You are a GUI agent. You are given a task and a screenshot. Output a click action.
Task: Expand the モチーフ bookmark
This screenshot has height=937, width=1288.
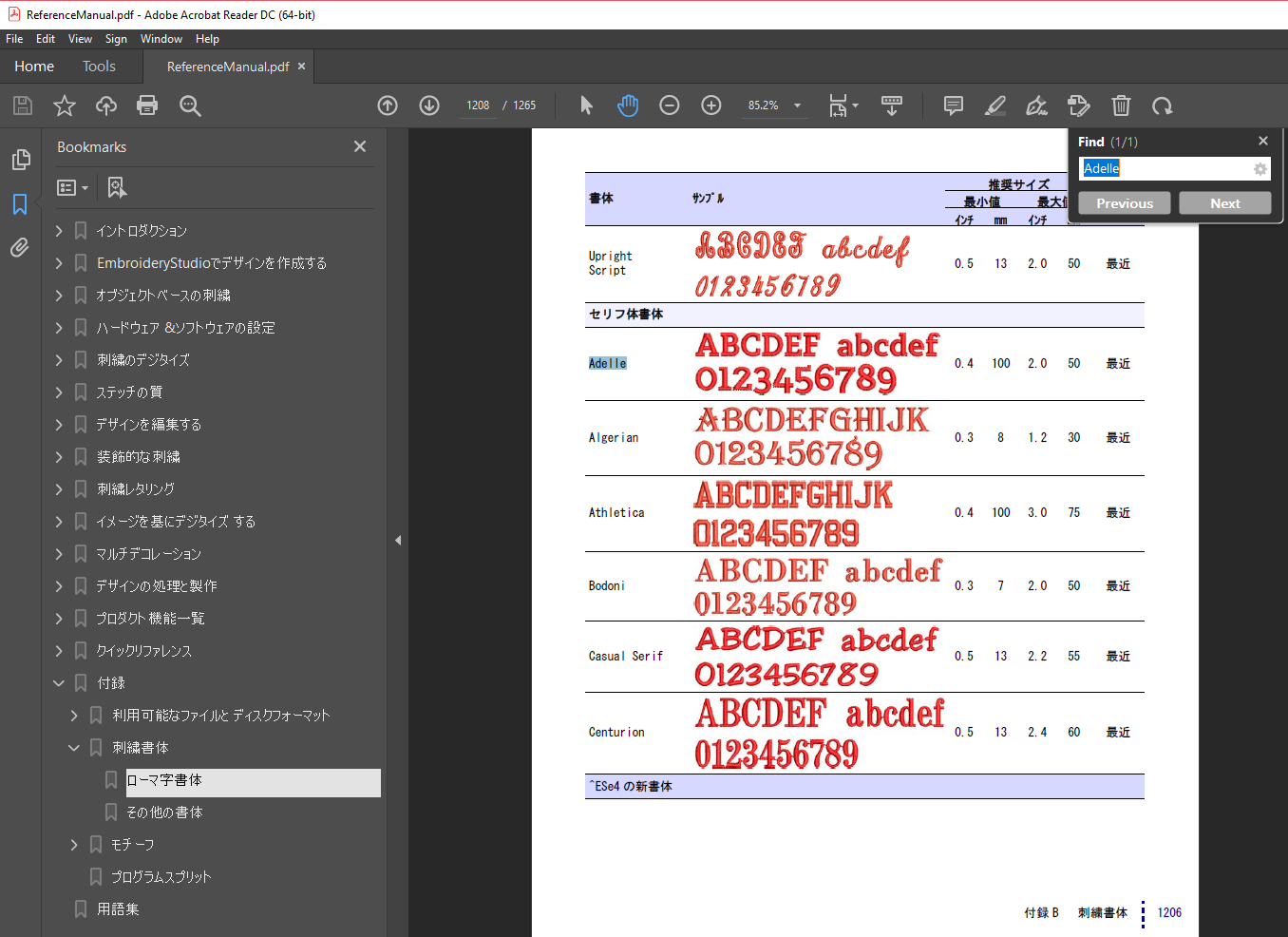click(74, 845)
